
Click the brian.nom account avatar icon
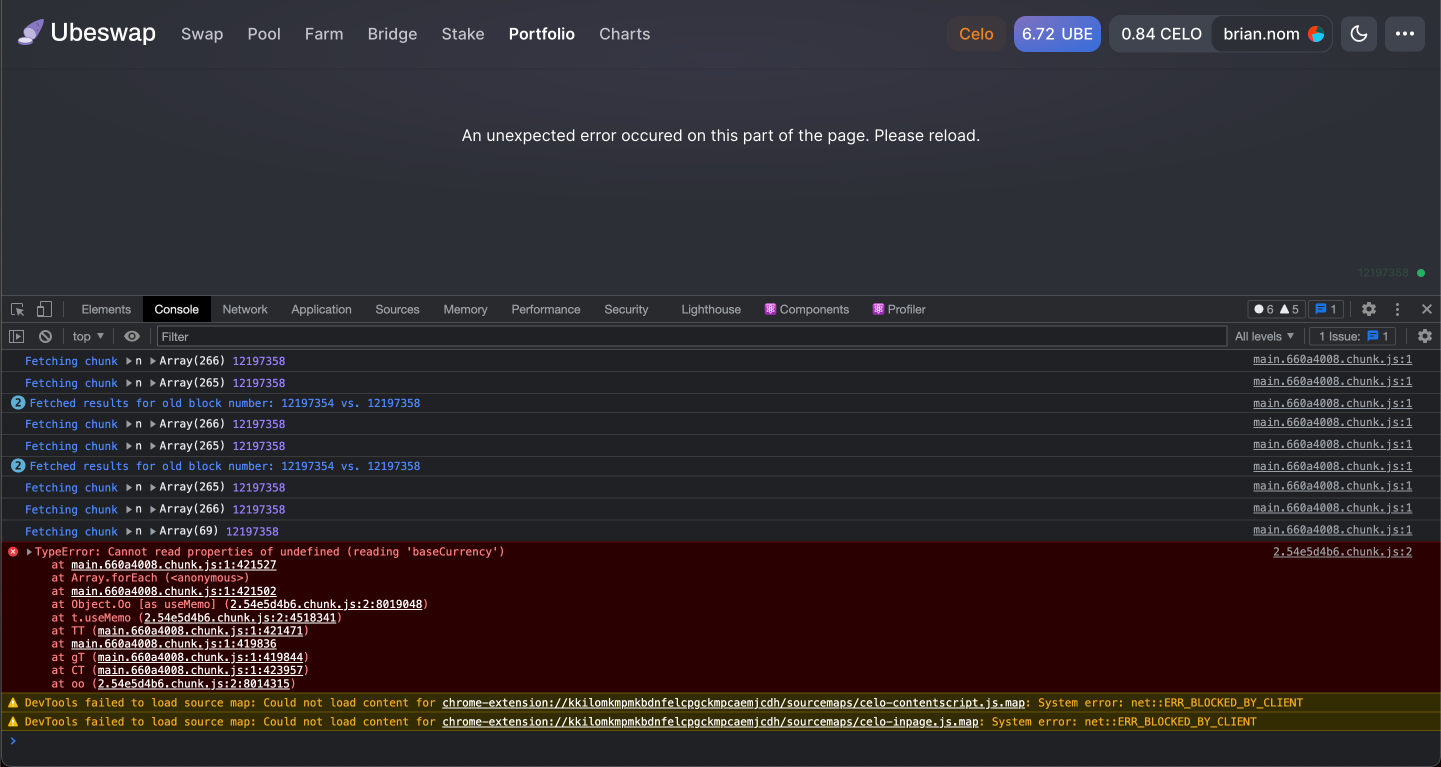tap(1316, 34)
